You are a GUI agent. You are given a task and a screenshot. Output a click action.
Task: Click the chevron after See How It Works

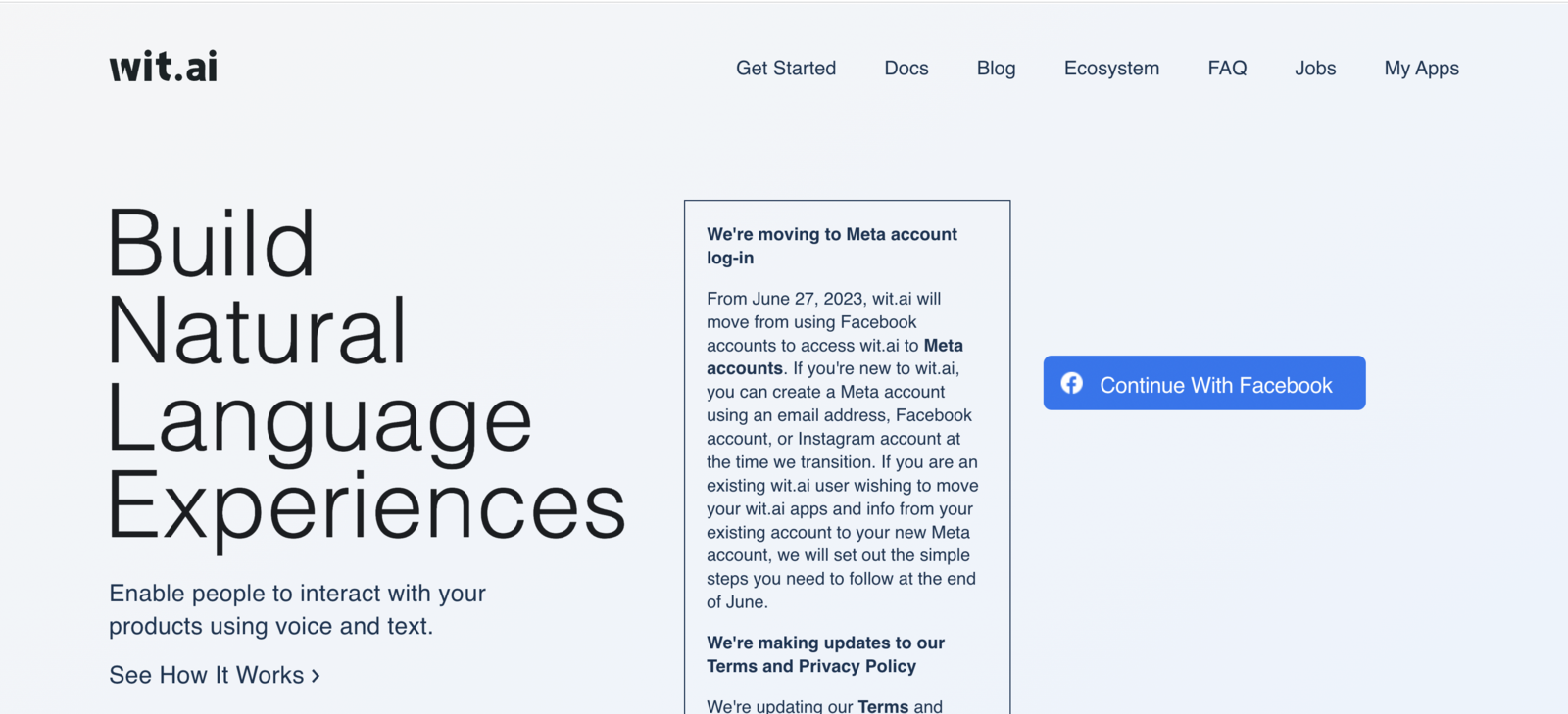pos(316,676)
